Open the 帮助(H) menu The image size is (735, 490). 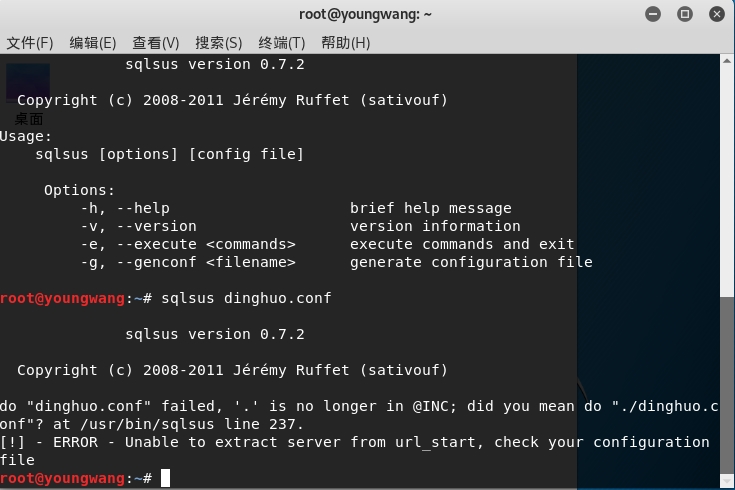click(x=345, y=43)
